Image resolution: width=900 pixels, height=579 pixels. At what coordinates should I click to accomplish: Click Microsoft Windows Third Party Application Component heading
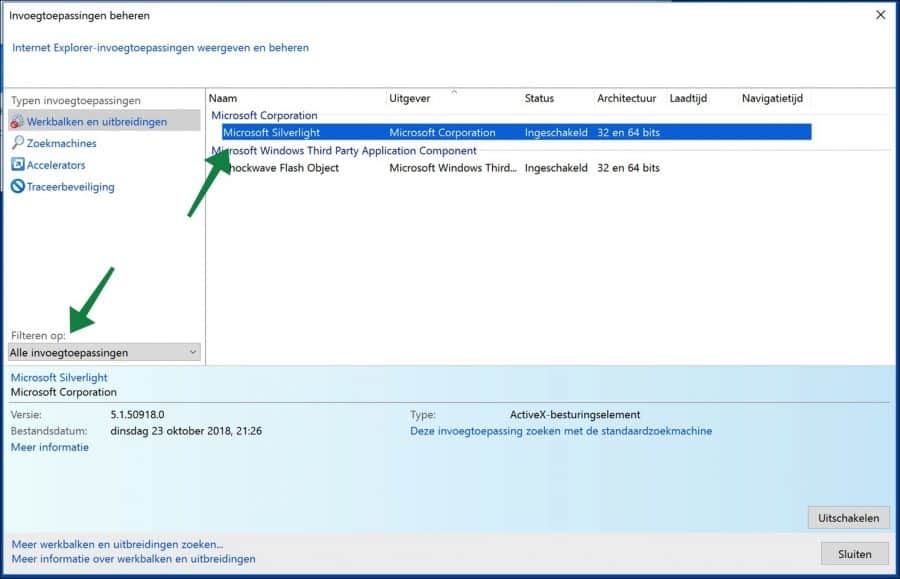[344, 150]
